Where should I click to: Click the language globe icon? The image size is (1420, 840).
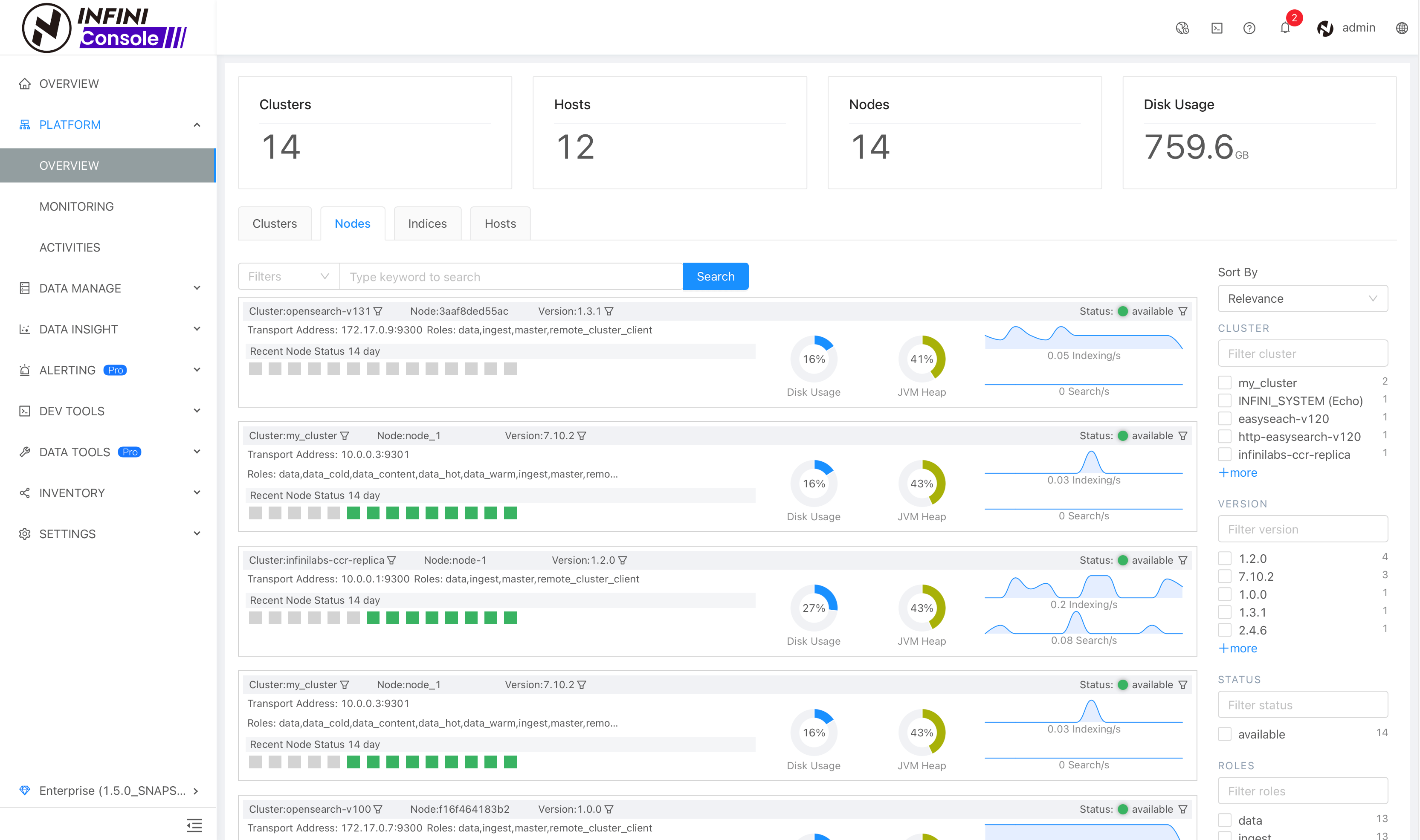1401,28
